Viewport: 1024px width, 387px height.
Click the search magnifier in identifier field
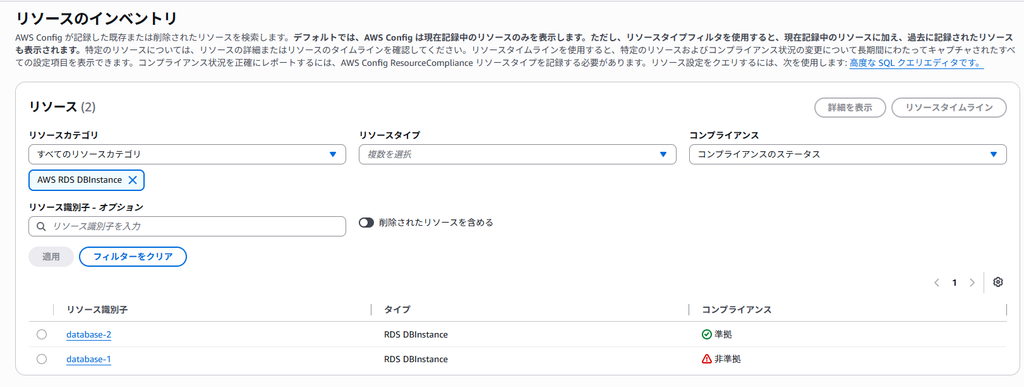tap(41, 226)
